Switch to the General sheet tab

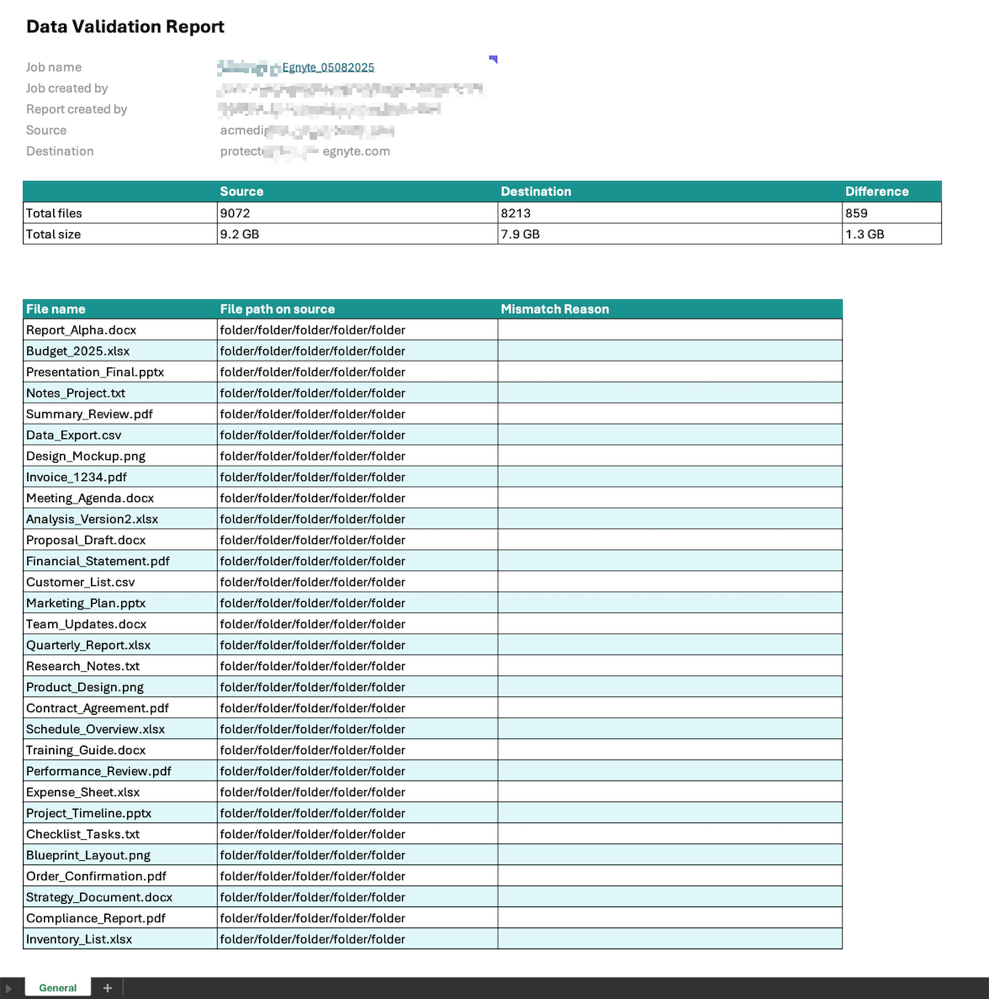point(58,988)
